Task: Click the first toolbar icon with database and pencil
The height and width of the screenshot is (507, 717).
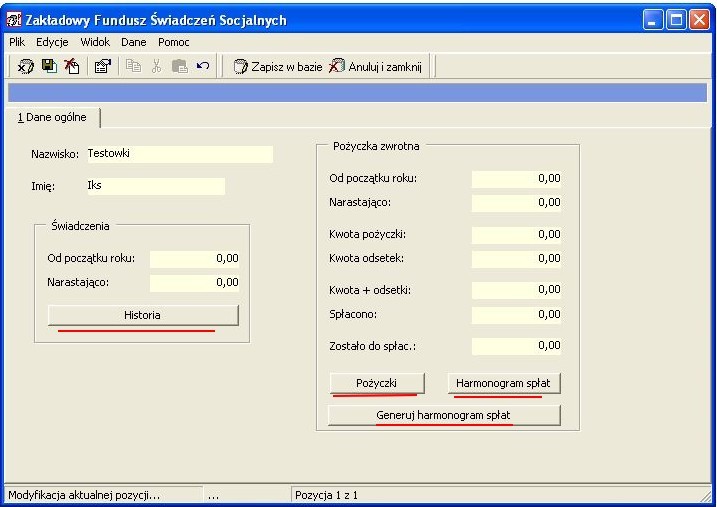Action: tap(26, 67)
